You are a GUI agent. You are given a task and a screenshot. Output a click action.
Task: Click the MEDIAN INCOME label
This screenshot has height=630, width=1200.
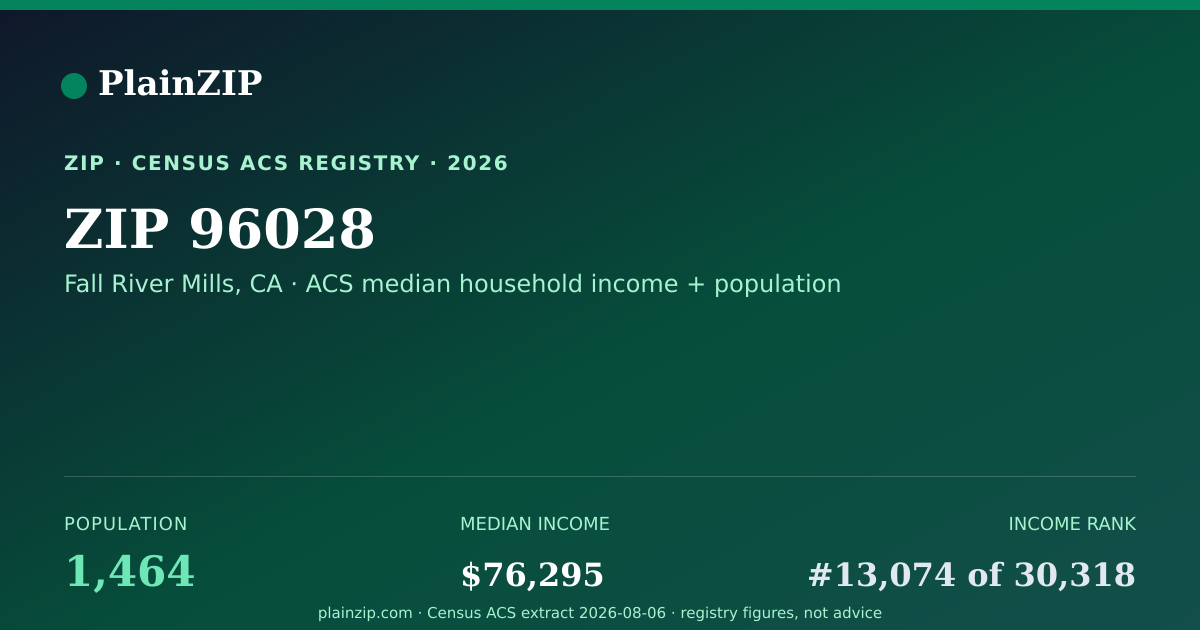535,524
